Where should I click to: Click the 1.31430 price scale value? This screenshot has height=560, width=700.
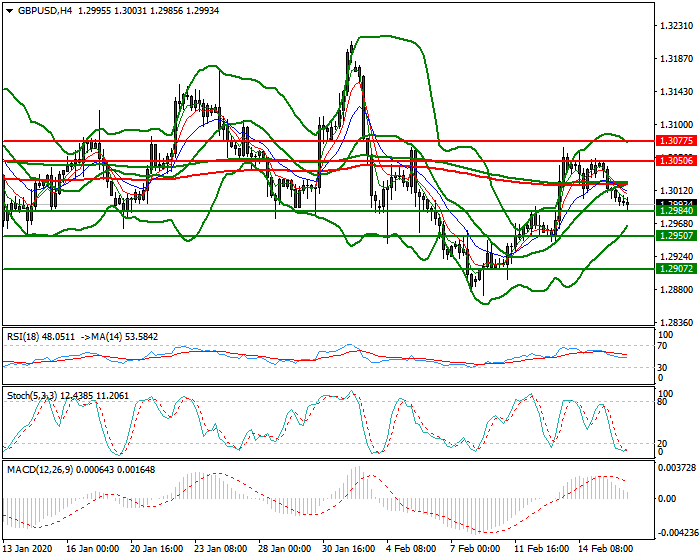tap(676, 92)
